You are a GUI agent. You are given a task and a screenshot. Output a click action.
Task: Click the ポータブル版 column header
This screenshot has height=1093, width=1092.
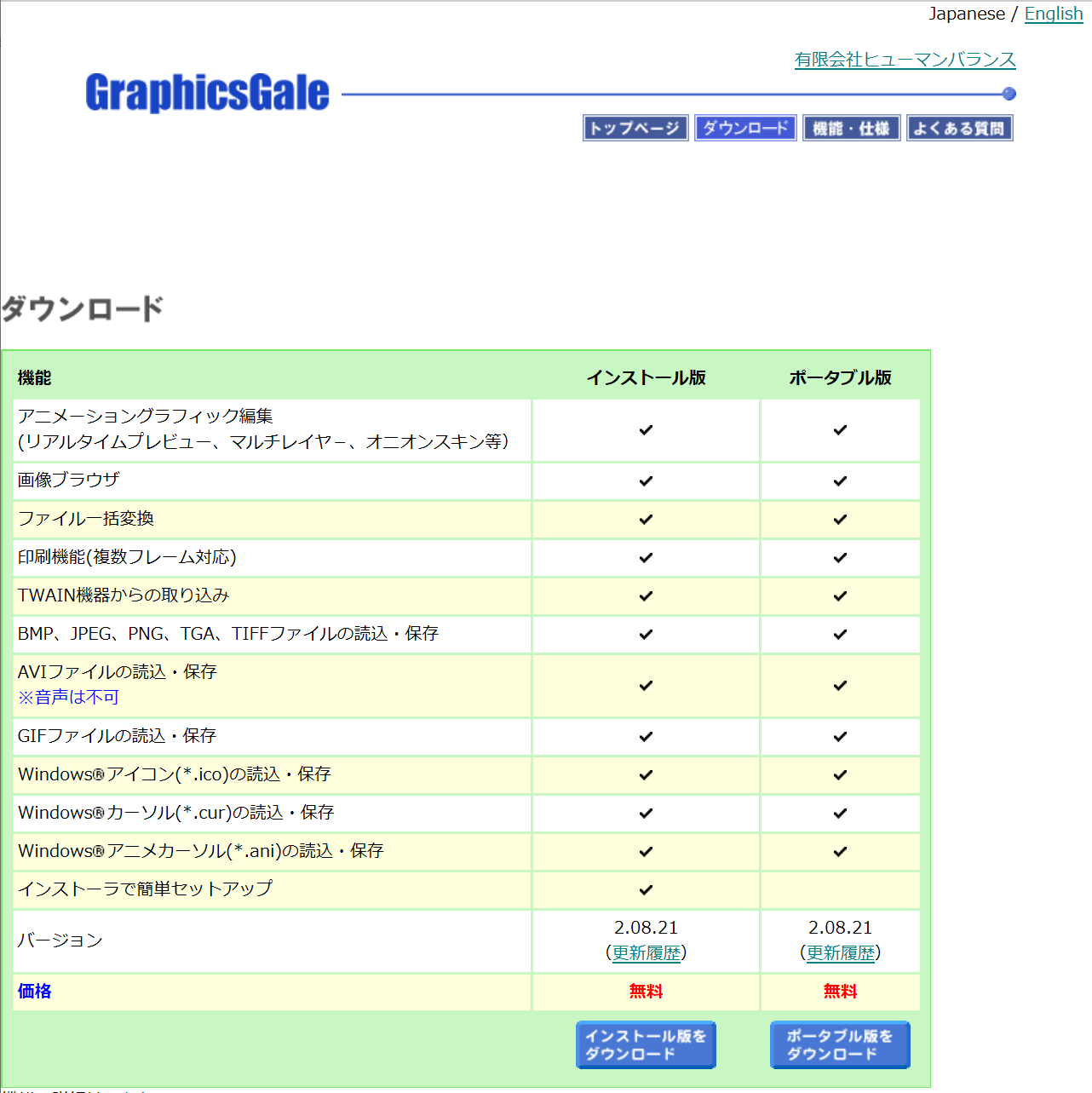tap(841, 377)
